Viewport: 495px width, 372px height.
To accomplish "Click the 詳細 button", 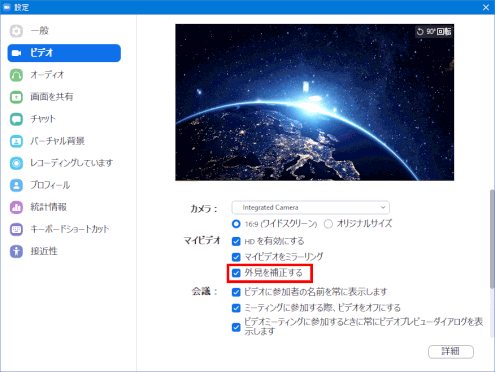I will 451,352.
